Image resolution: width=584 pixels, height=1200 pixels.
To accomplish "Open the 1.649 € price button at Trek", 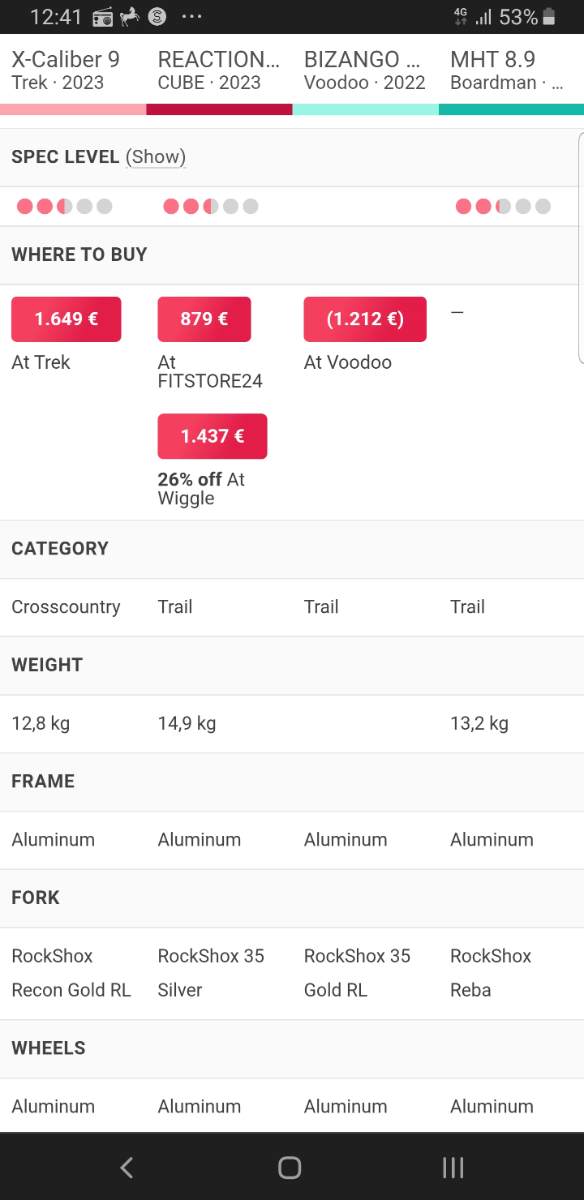I will tap(66, 319).
